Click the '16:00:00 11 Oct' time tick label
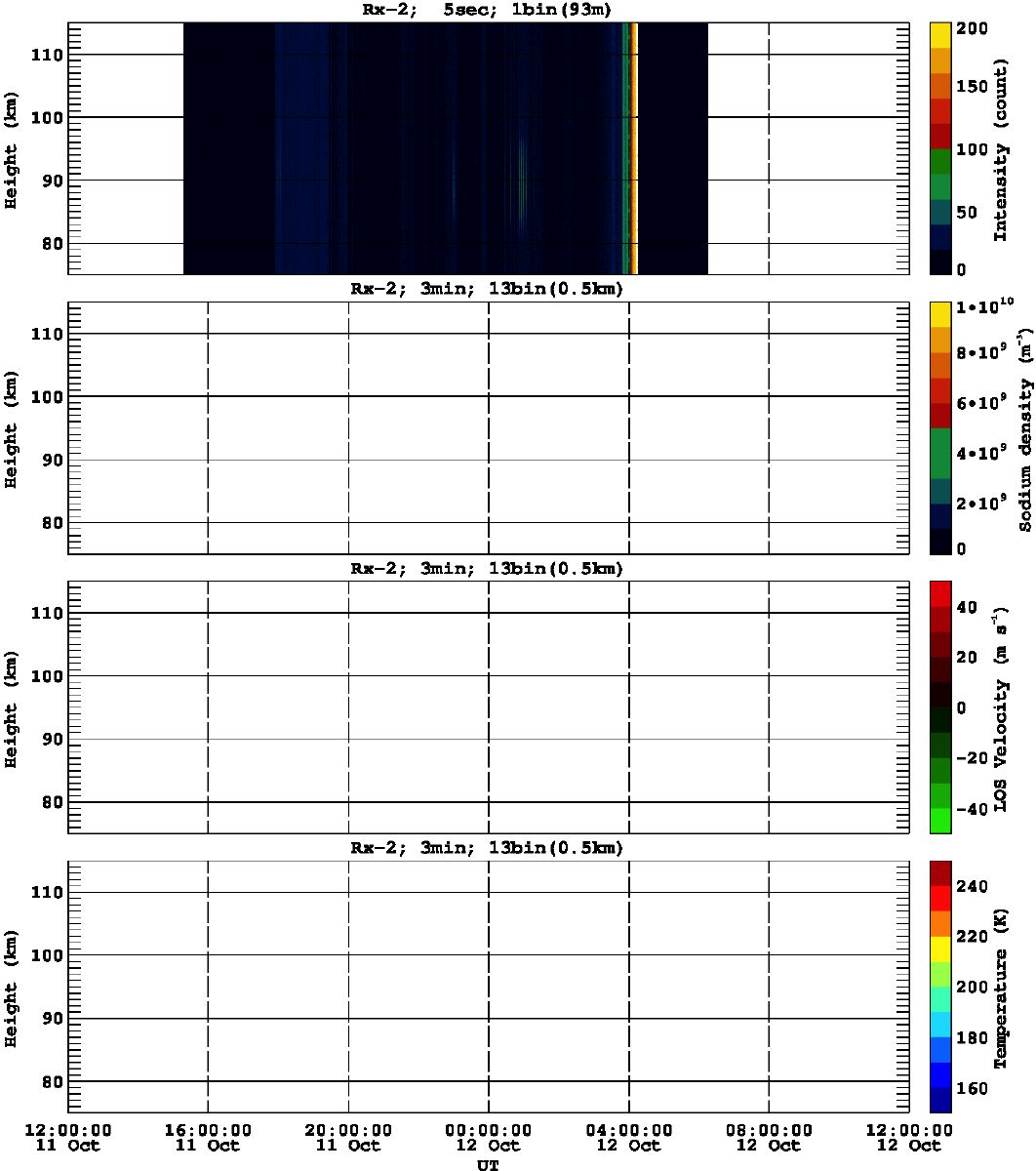This screenshot has width=1036, height=1171. 208,1137
